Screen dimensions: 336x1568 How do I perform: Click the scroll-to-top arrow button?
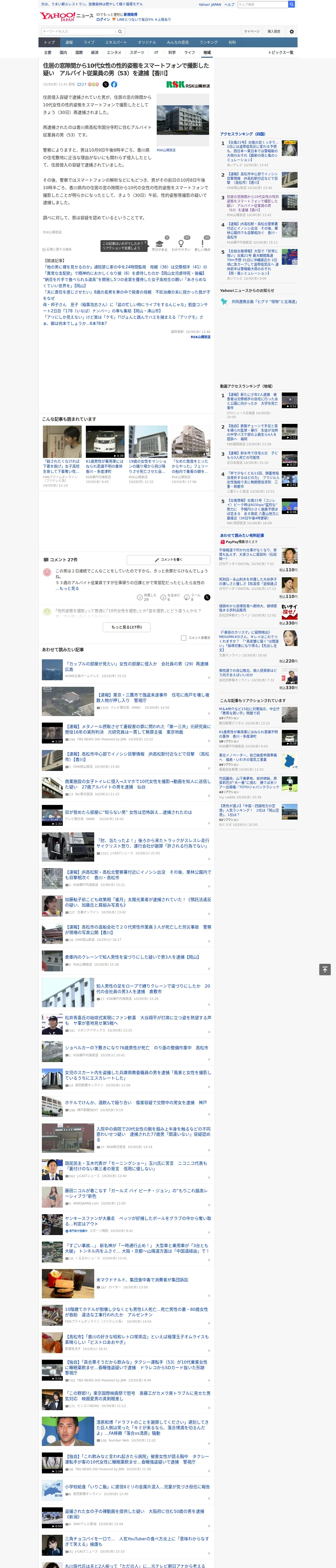[x=325, y=970]
